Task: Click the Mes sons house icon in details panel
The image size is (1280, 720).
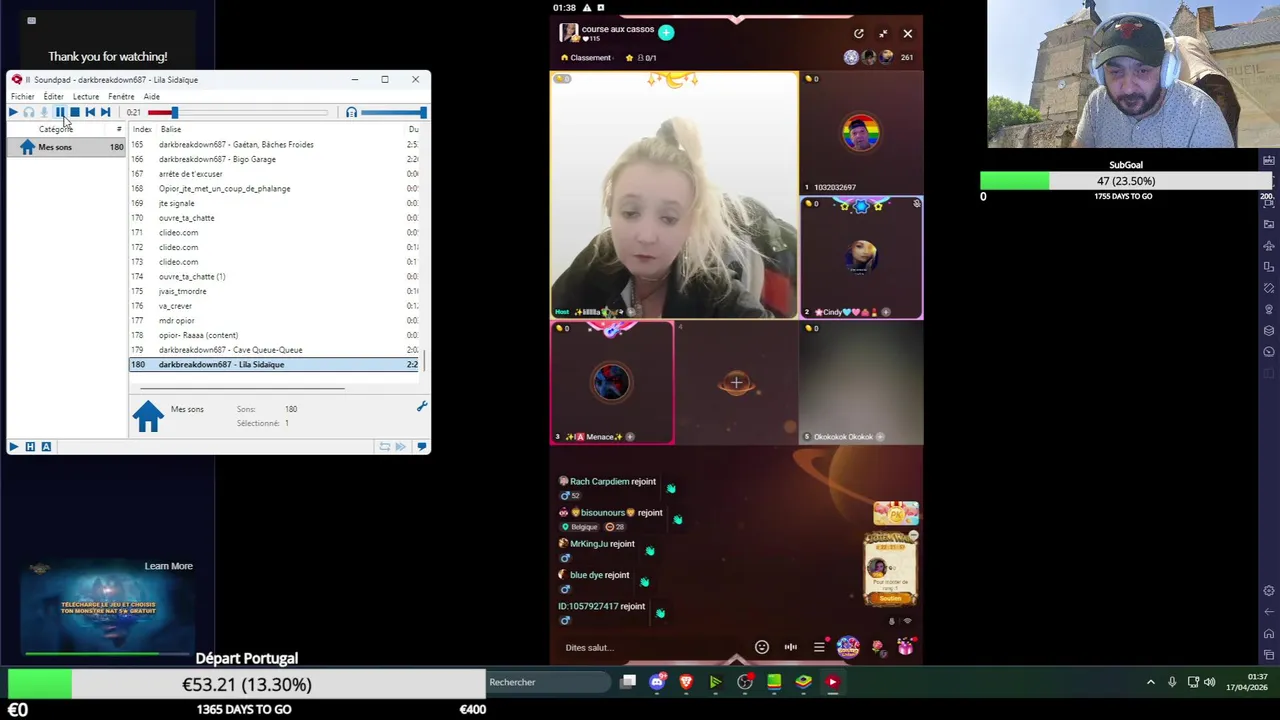Action: pyautogui.click(x=148, y=416)
